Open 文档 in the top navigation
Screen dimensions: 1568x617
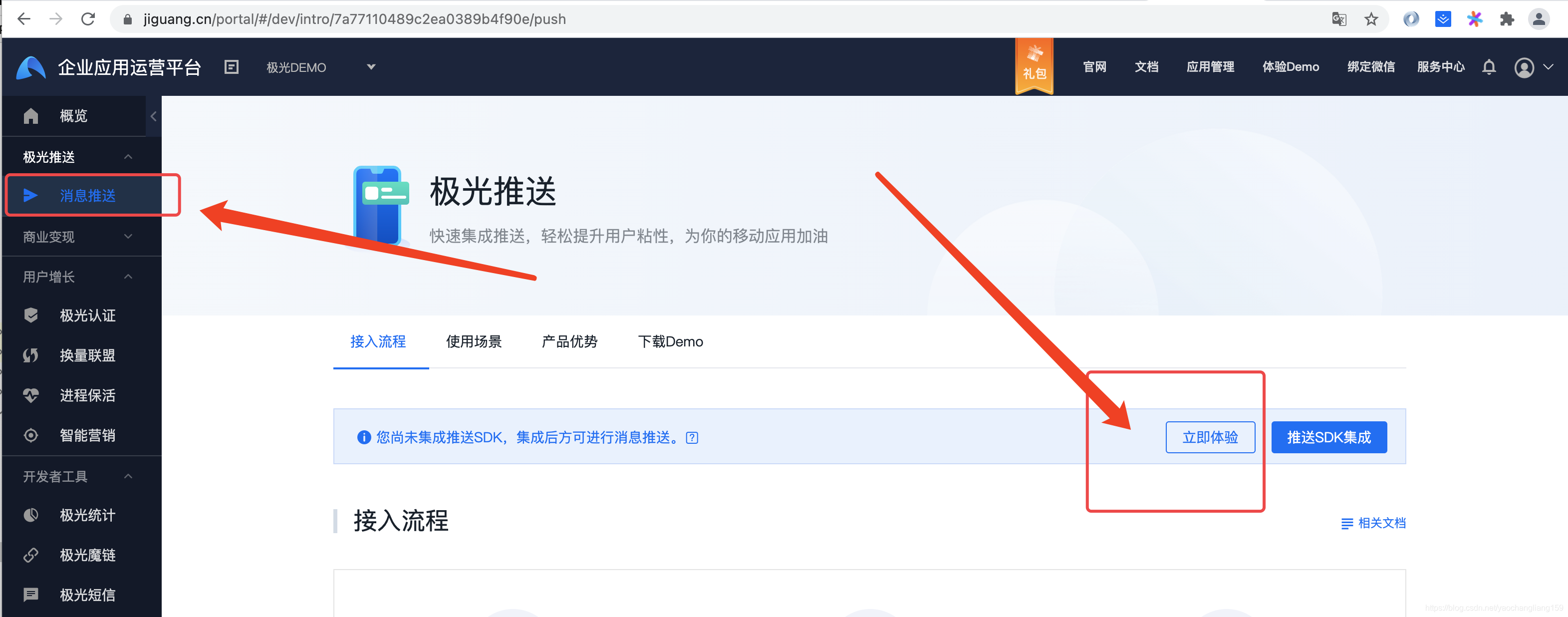1146,67
